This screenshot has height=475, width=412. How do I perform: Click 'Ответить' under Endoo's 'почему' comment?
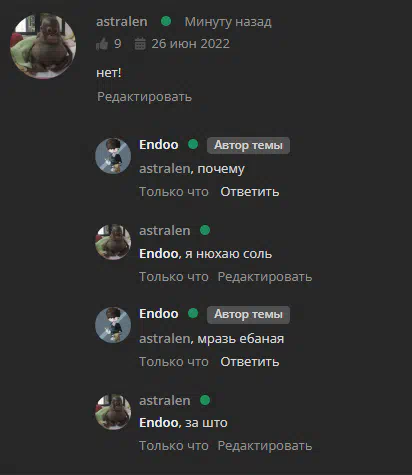(x=250, y=192)
